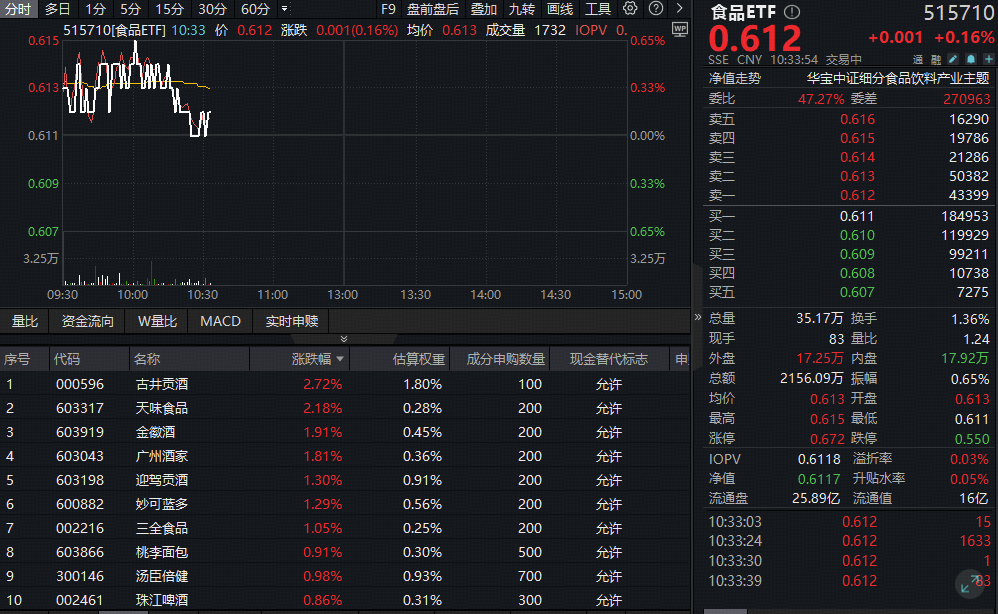This screenshot has width=998, height=614.
Task: Click the F9 button
Action: click(x=389, y=9)
